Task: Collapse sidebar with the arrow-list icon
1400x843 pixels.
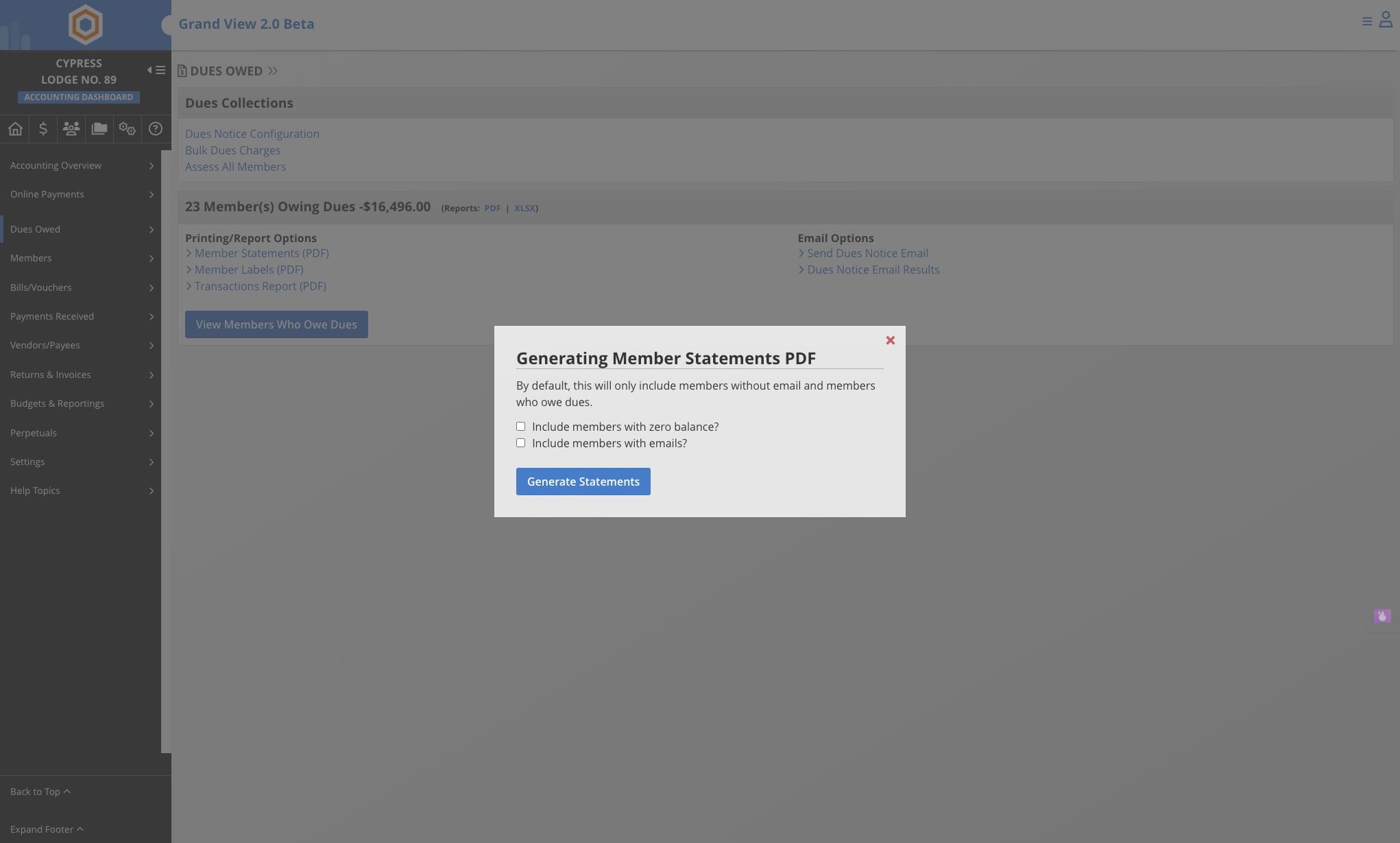Action: [x=156, y=70]
